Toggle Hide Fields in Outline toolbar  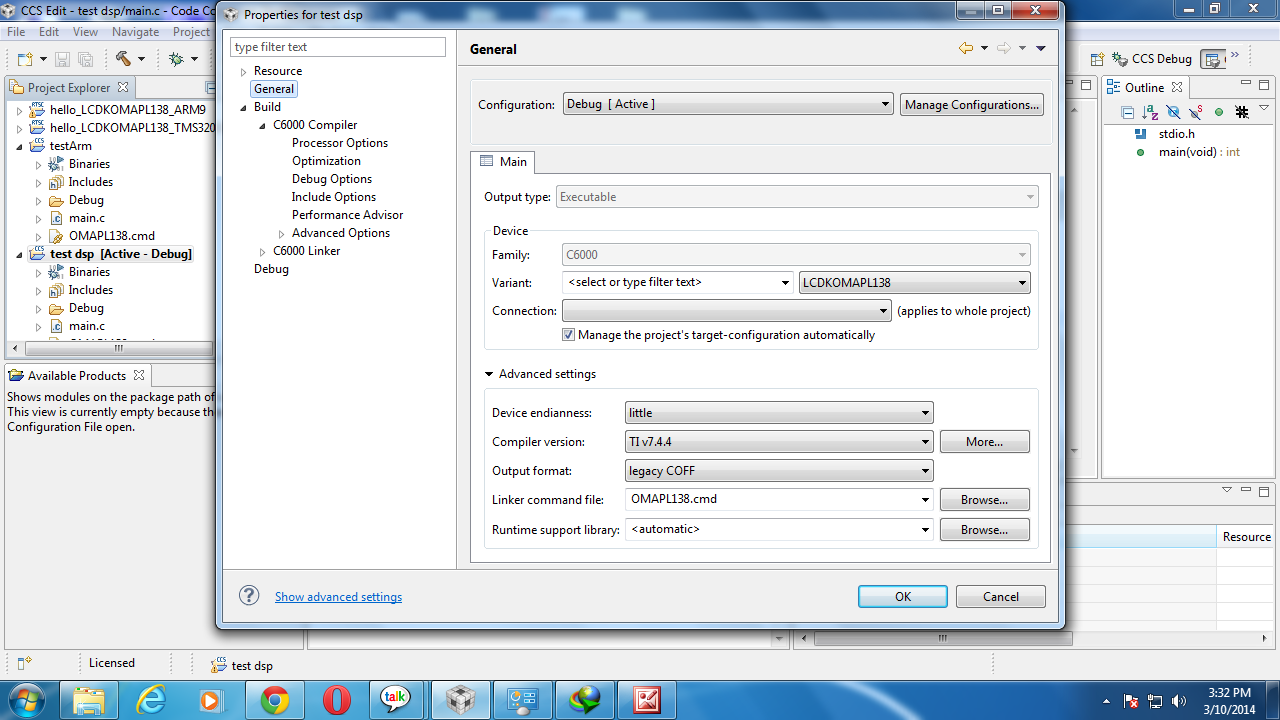tap(1173, 112)
